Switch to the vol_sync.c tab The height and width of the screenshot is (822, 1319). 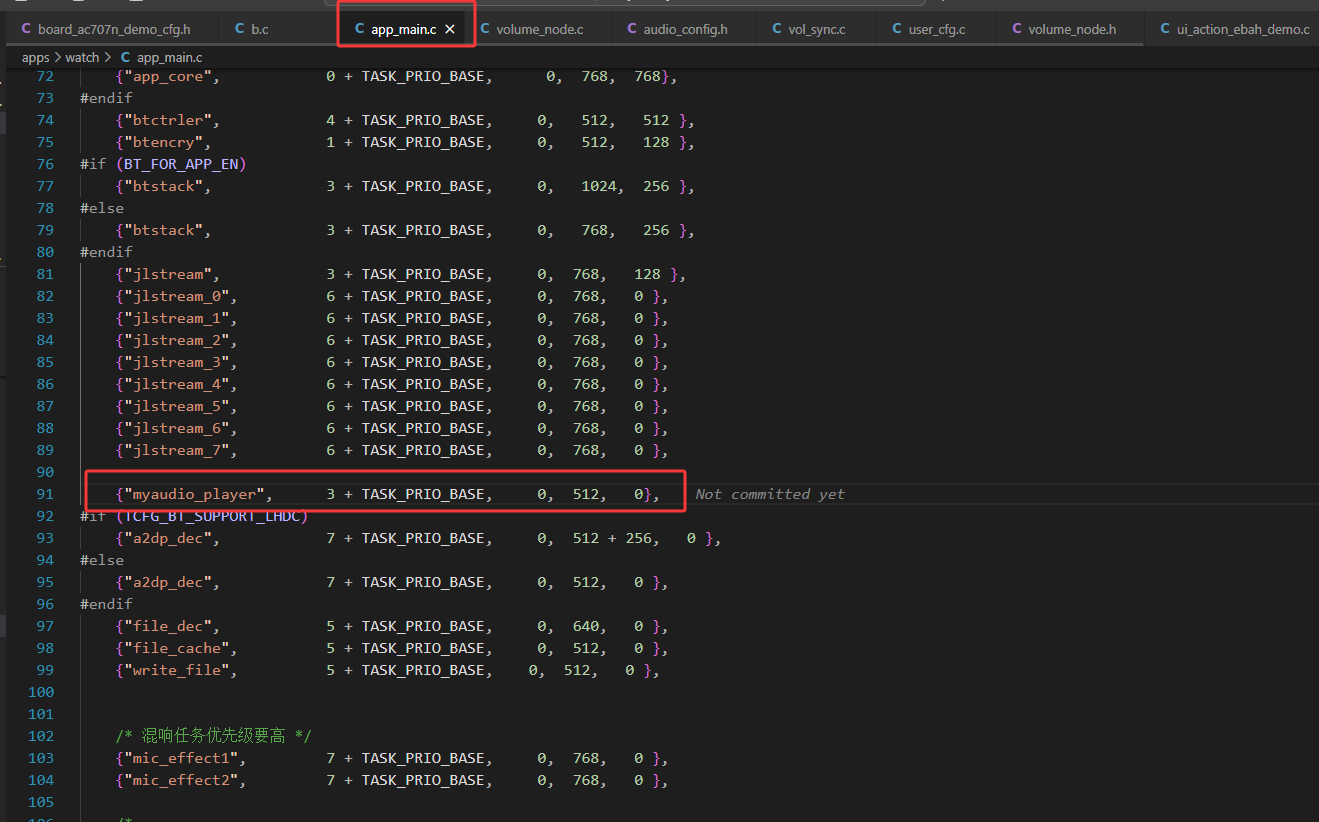tap(808, 30)
